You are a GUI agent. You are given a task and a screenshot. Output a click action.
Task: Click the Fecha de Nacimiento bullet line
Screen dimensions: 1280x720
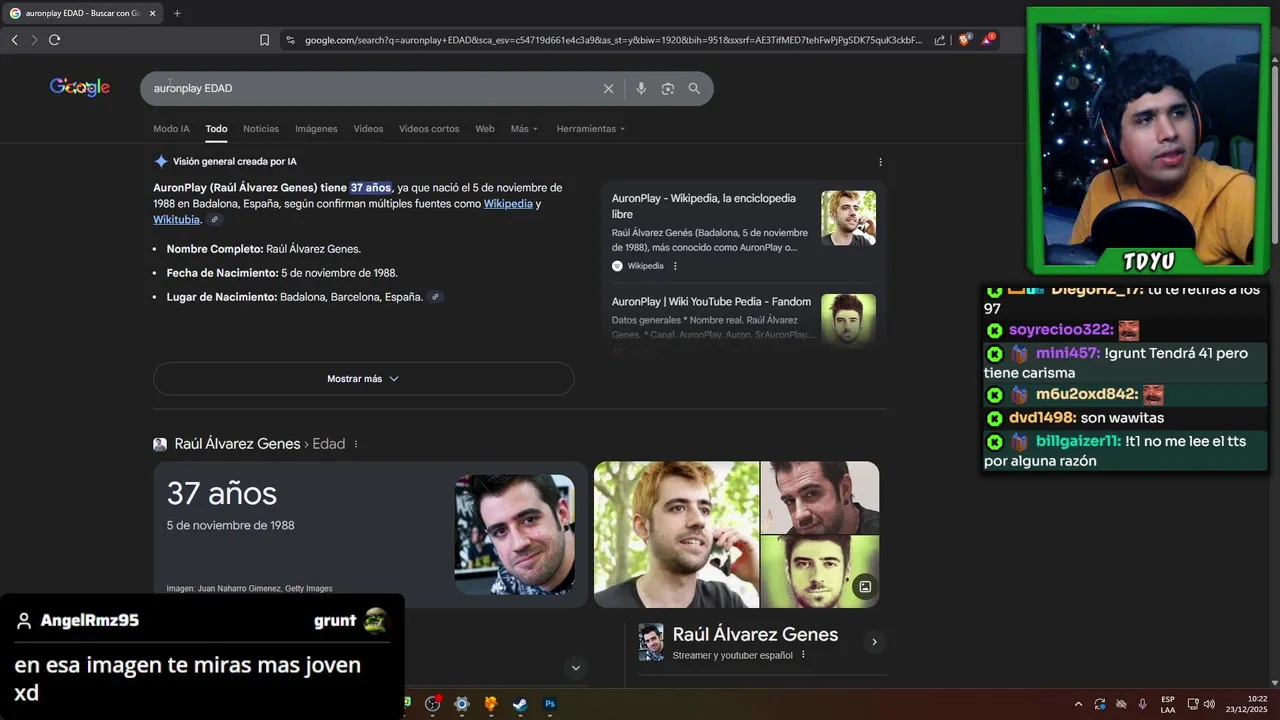pos(282,273)
